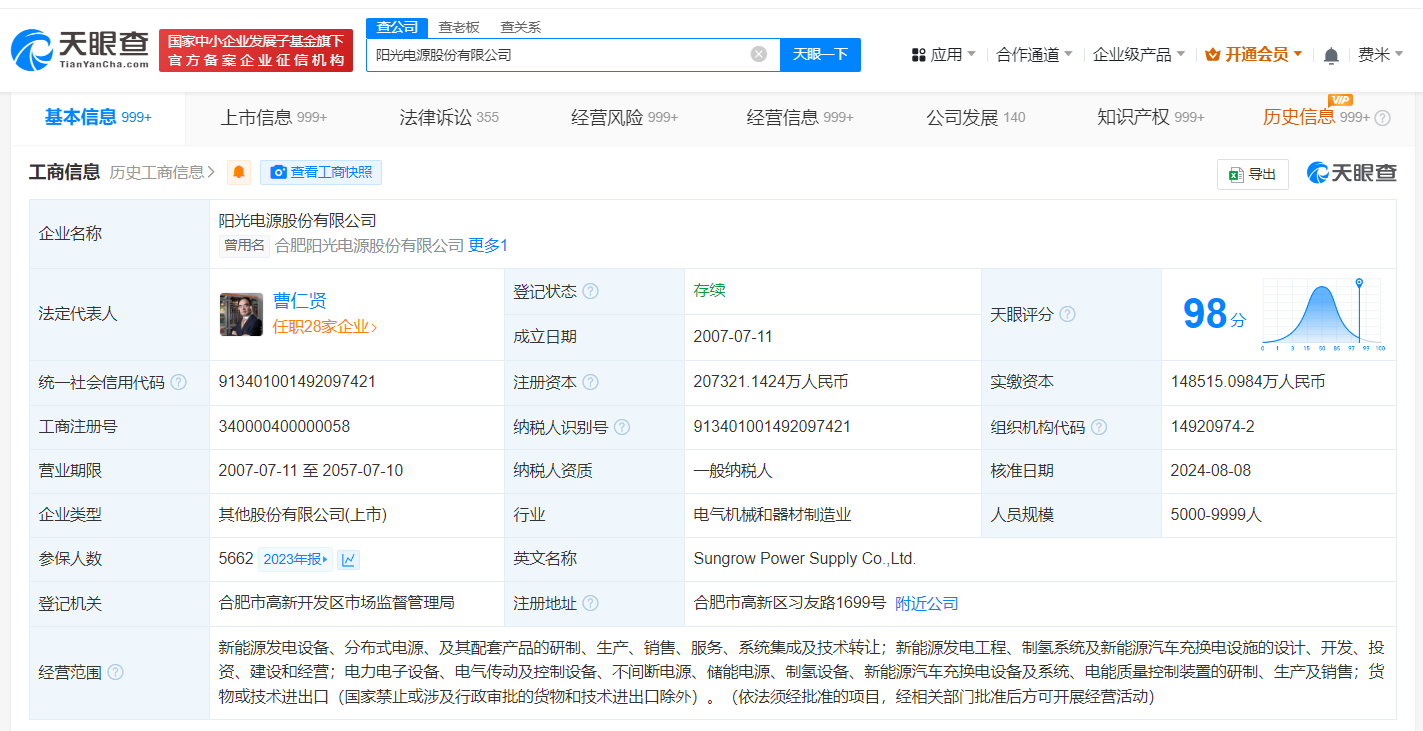
Task: Click help icon next to 注册资本
Action: (x=590, y=382)
